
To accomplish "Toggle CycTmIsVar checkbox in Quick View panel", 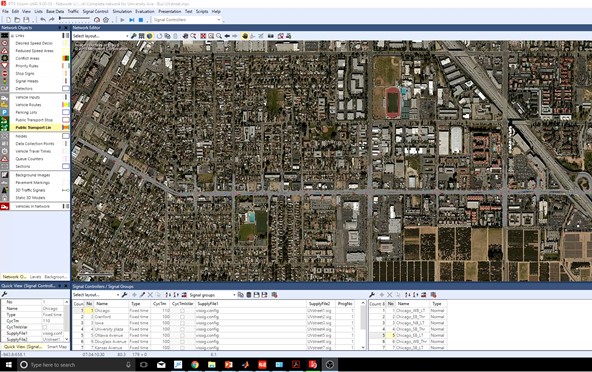I will 45,327.
